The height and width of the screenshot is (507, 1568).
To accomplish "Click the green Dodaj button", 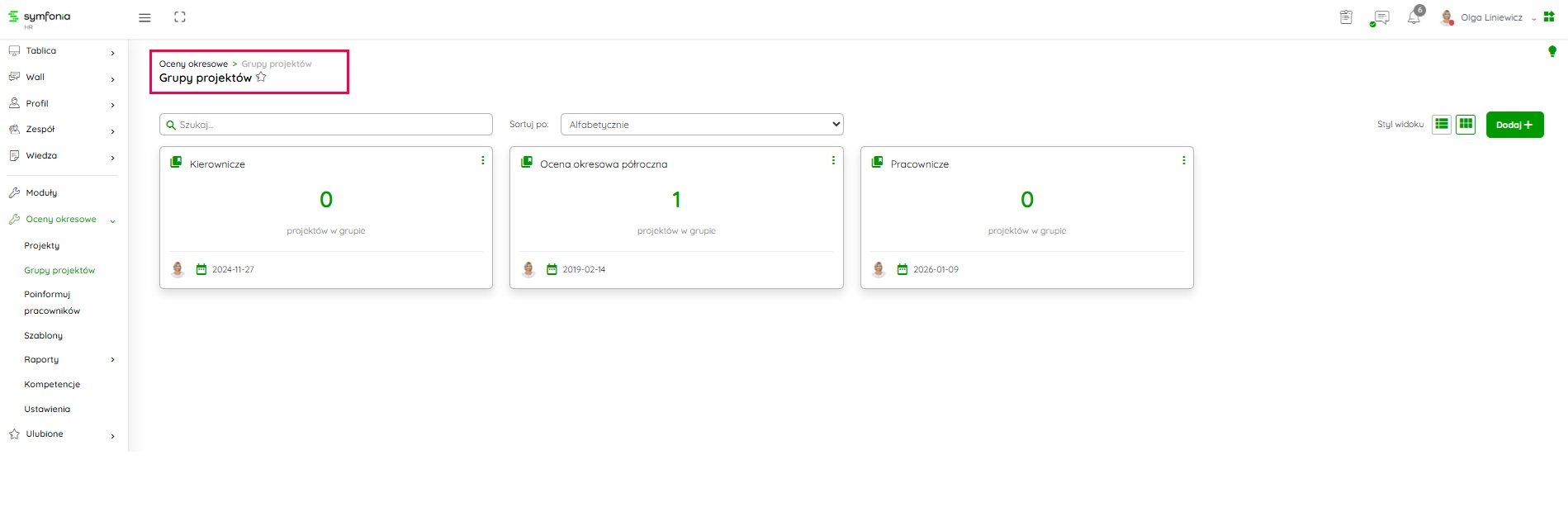I will (1514, 125).
